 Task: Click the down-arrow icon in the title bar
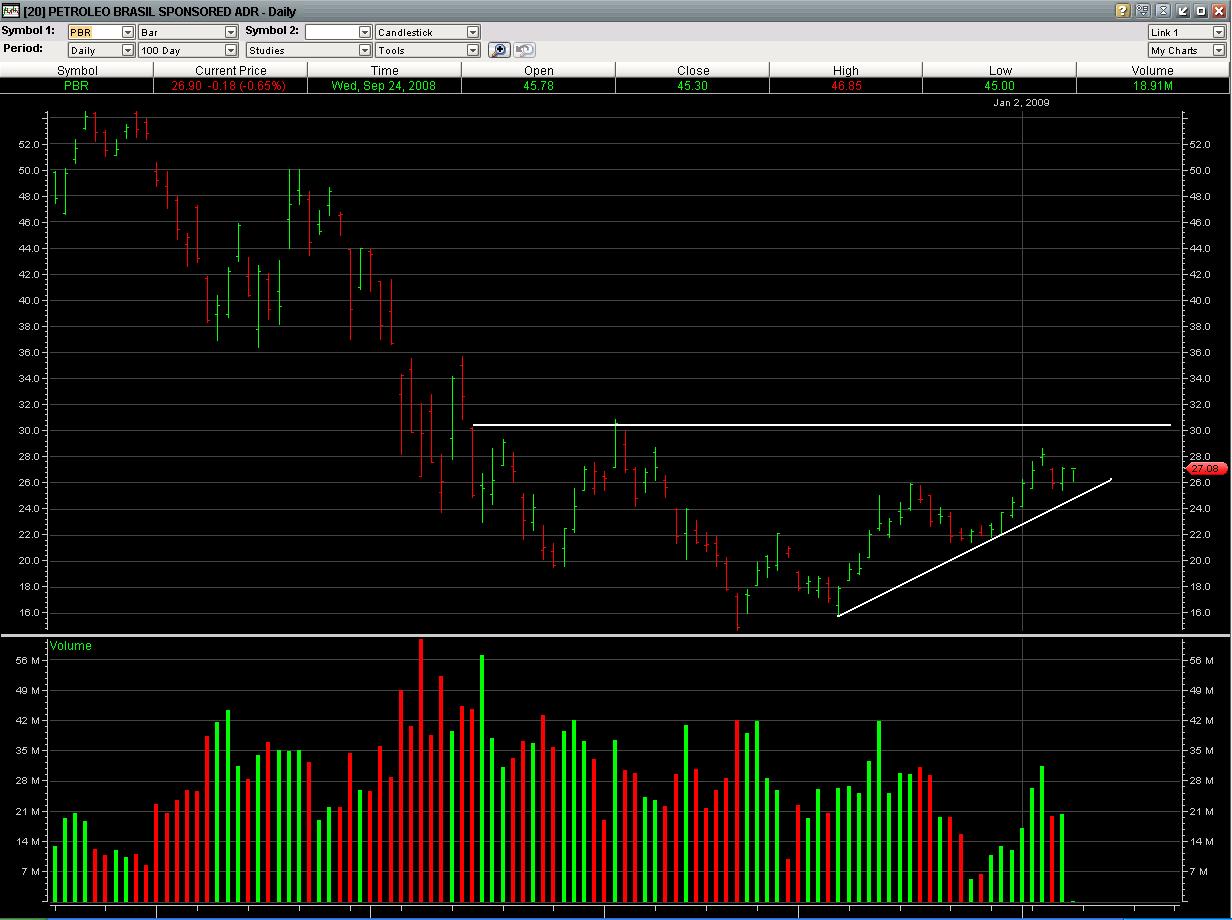pyautogui.click(x=1184, y=11)
